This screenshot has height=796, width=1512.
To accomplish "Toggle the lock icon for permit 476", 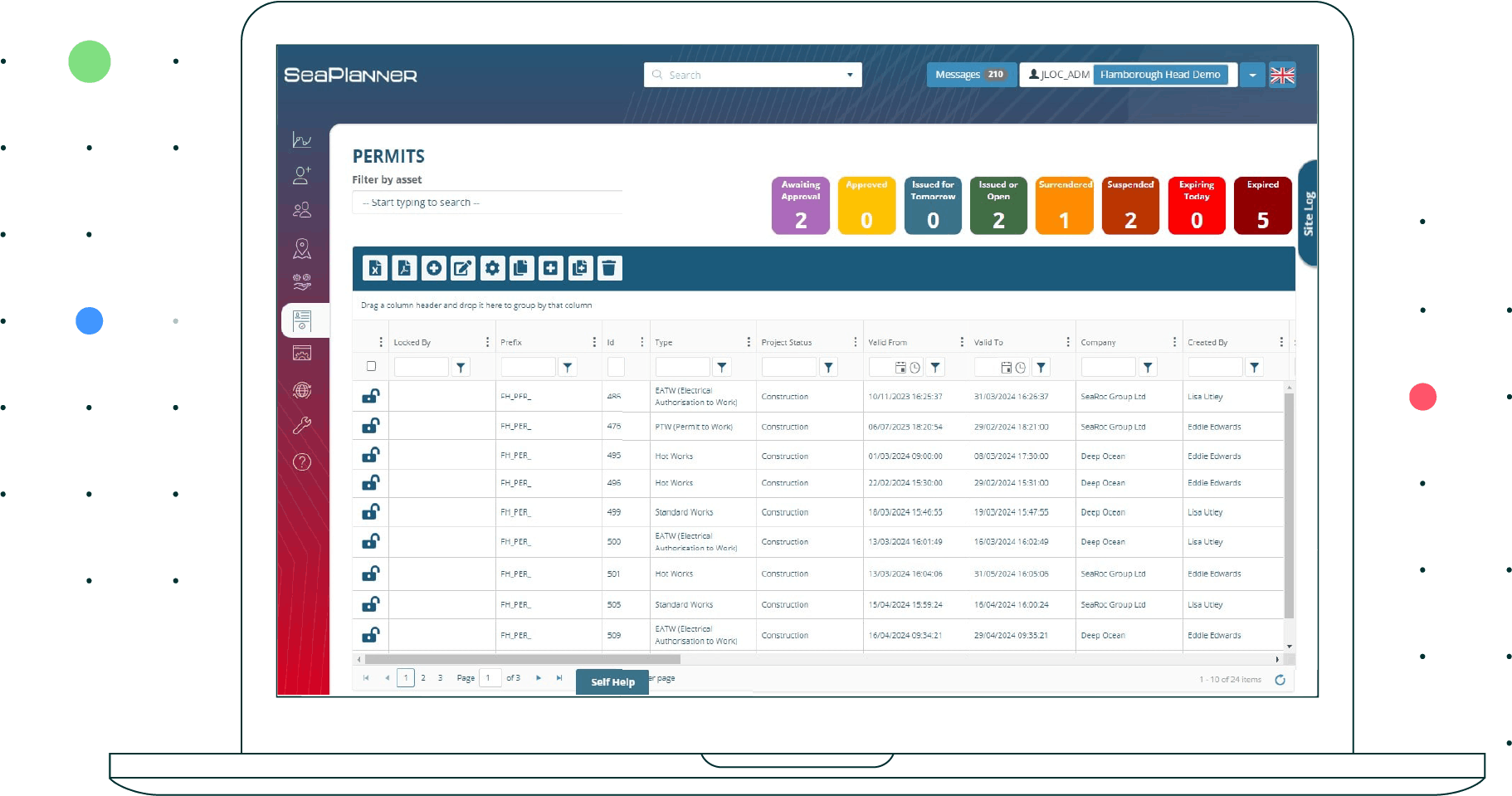I will point(371,426).
